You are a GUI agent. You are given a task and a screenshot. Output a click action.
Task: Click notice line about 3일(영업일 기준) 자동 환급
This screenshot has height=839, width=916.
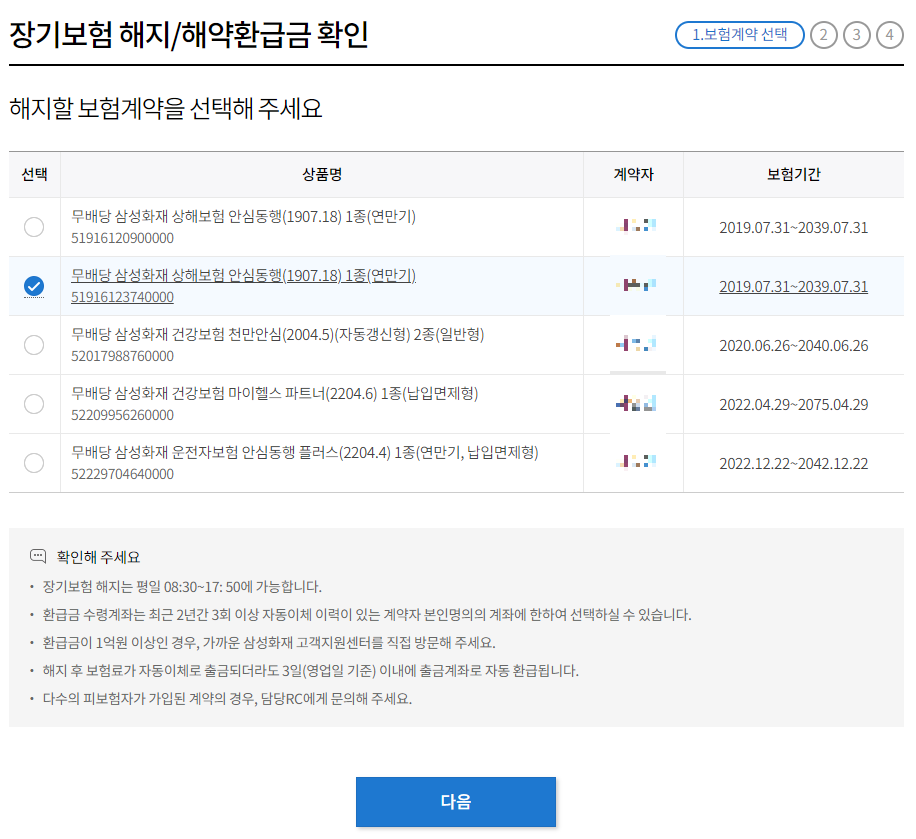click(x=310, y=671)
